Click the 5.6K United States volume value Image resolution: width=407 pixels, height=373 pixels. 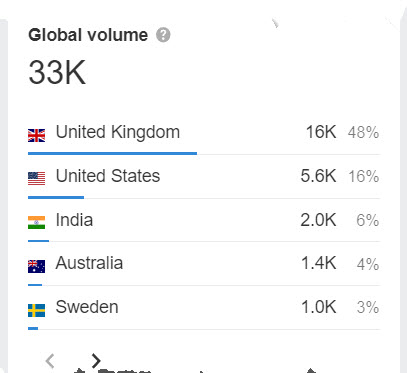pyautogui.click(x=318, y=176)
